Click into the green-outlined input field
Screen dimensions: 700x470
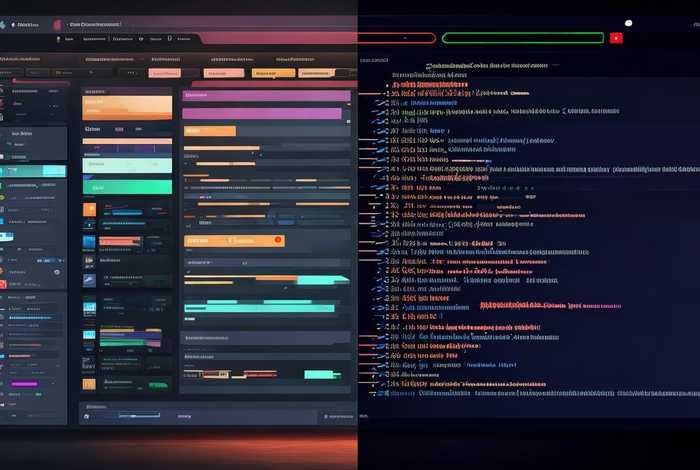click(x=523, y=38)
